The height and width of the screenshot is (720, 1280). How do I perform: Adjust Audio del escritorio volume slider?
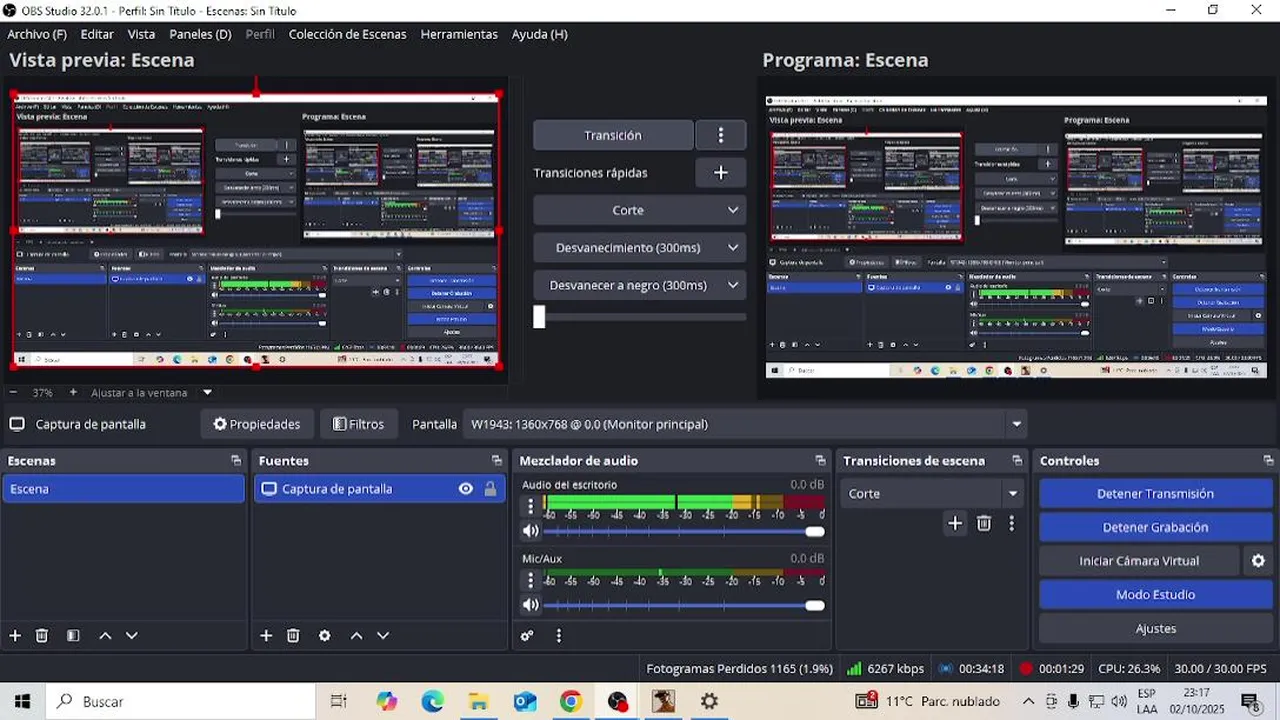(x=684, y=532)
